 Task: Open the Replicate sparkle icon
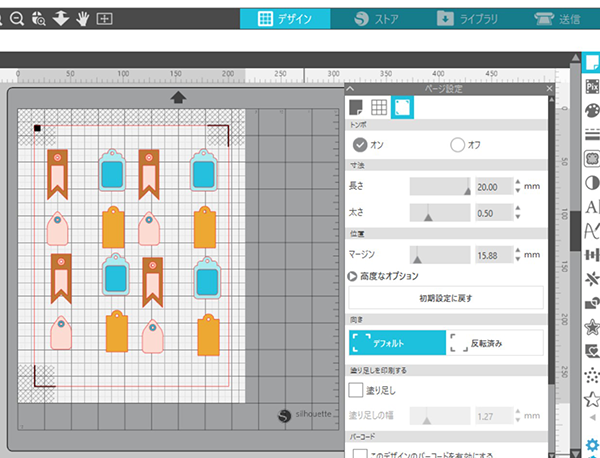coord(592,279)
